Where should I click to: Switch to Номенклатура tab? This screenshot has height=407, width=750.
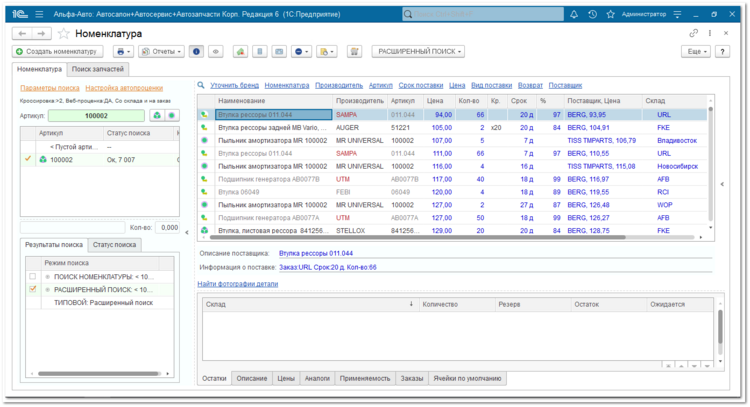pyautogui.click(x=39, y=69)
